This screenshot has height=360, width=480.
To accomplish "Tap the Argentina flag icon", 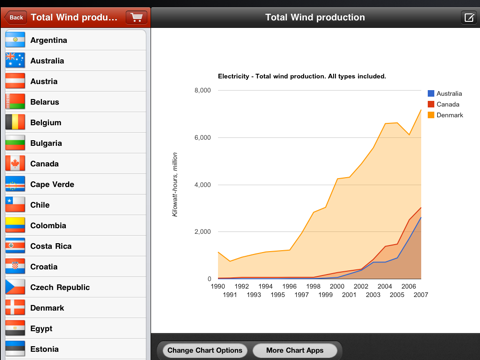I will pyautogui.click(x=15, y=40).
